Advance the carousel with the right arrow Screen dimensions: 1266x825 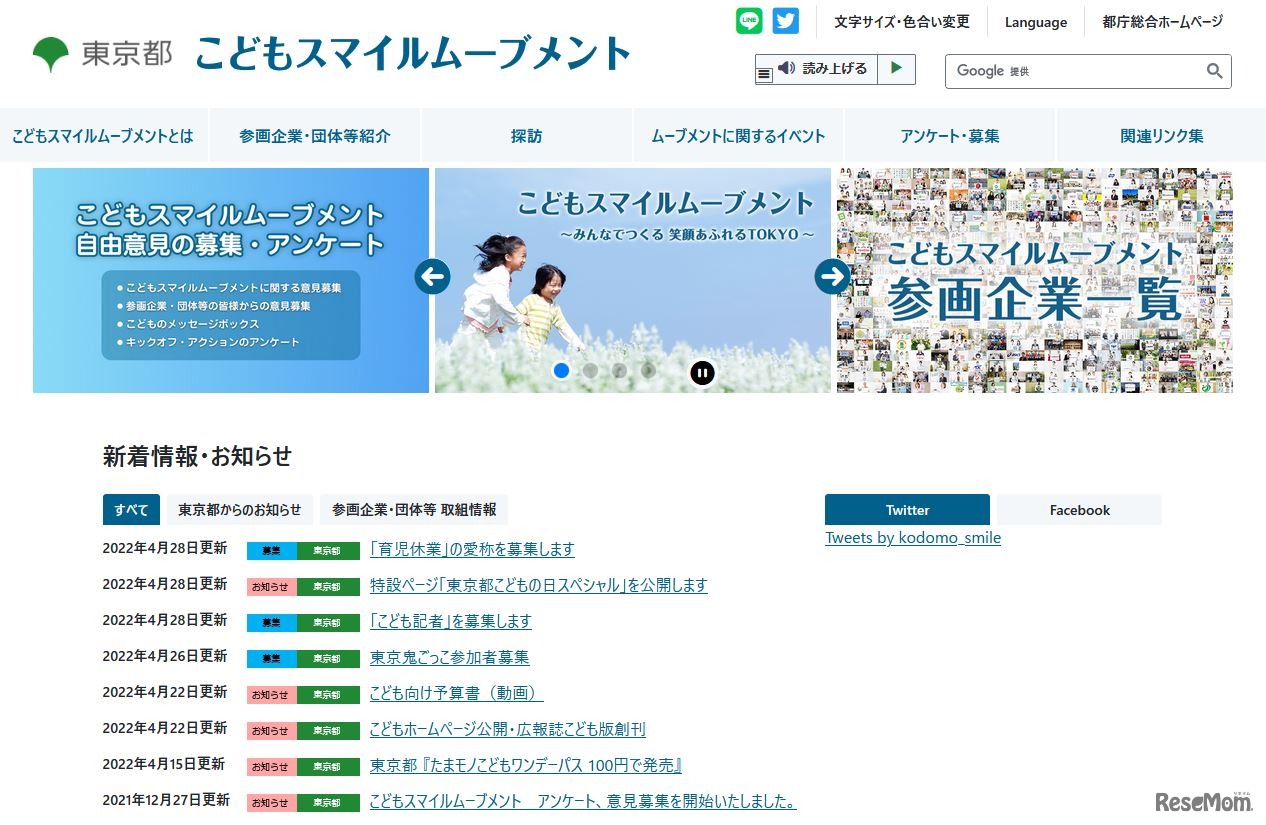pos(833,277)
